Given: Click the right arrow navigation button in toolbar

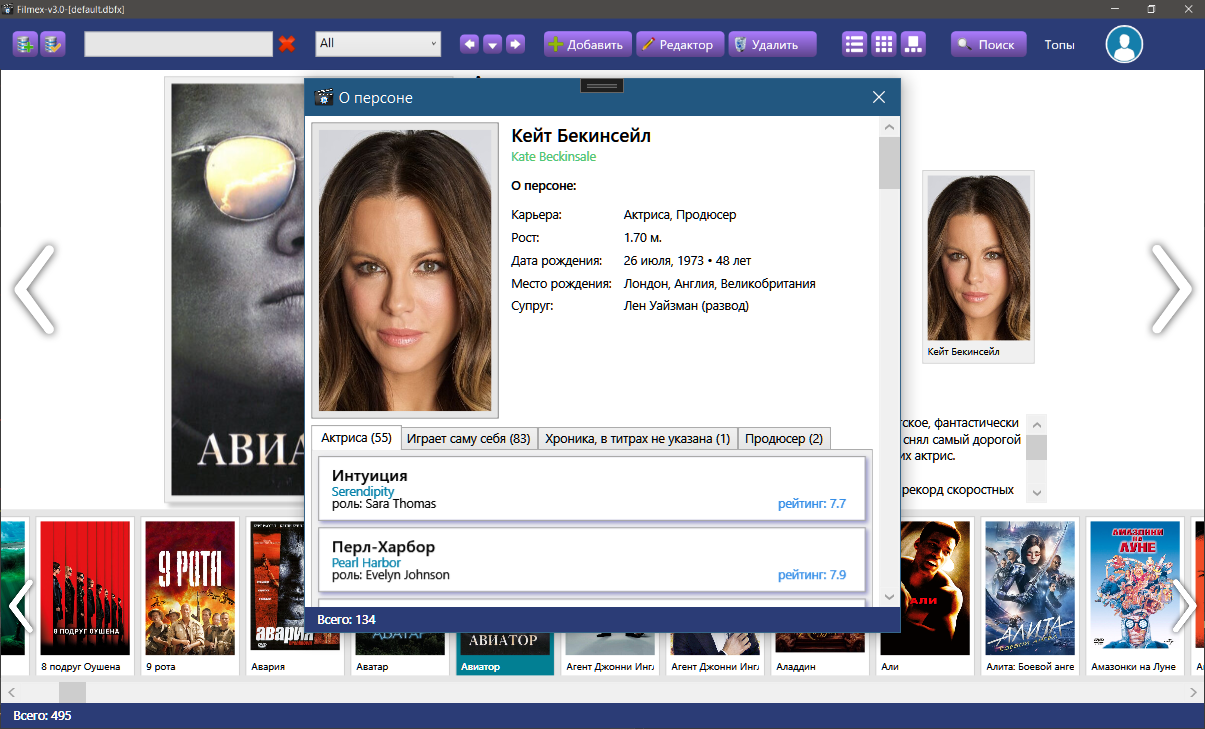Looking at the screenshot, I should [515, 44].
